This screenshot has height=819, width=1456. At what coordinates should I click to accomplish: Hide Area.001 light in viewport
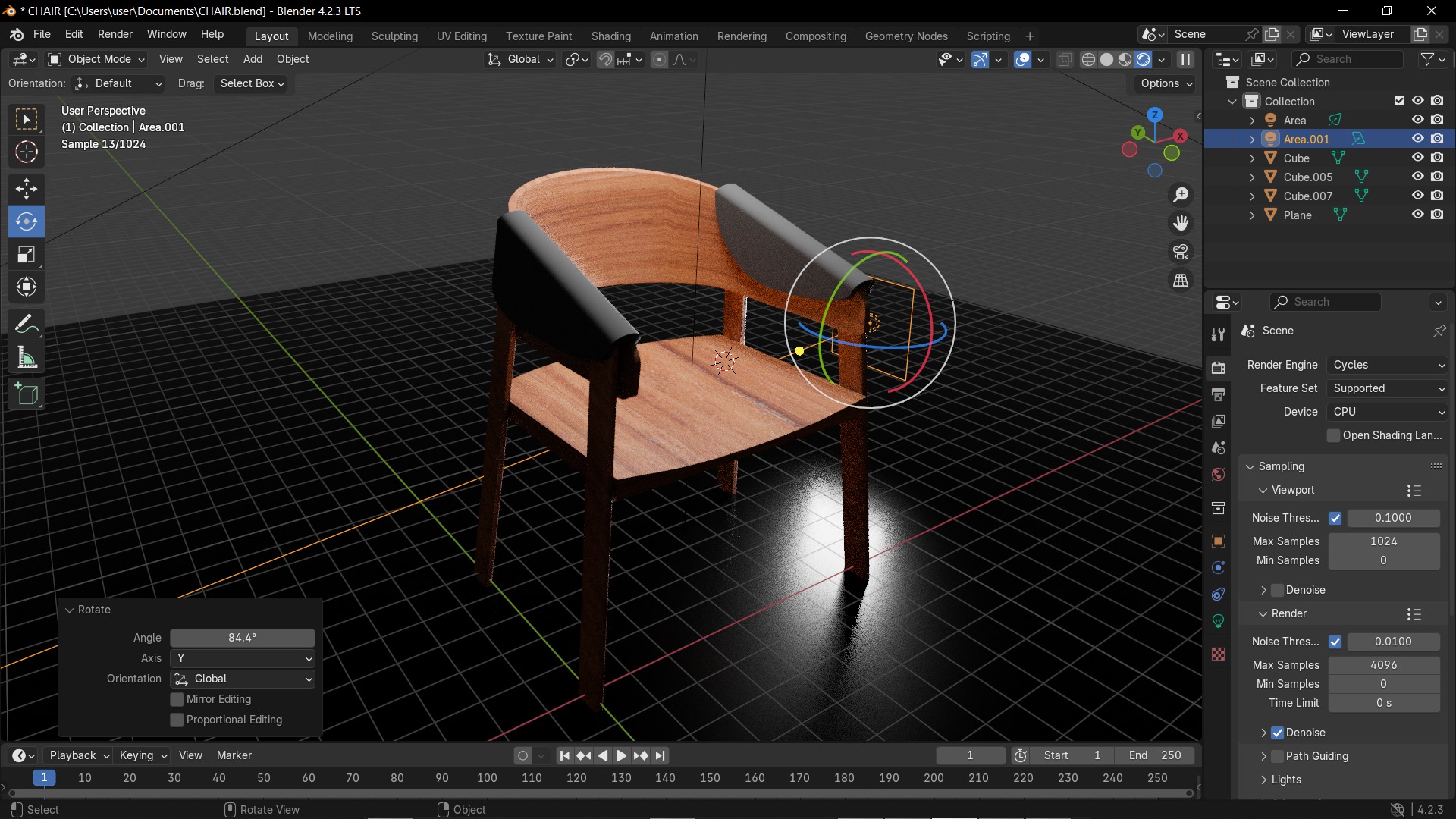point(1417,139)
